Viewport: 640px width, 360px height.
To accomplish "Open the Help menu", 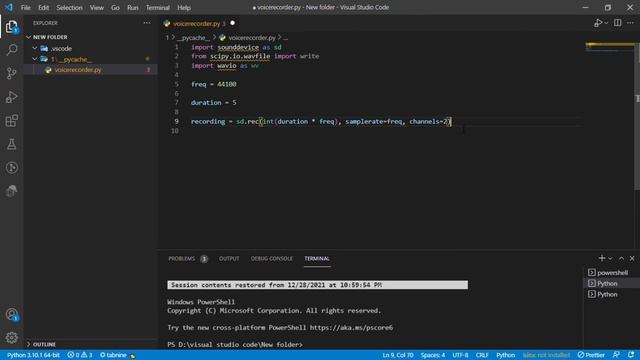I will [184, 7].
